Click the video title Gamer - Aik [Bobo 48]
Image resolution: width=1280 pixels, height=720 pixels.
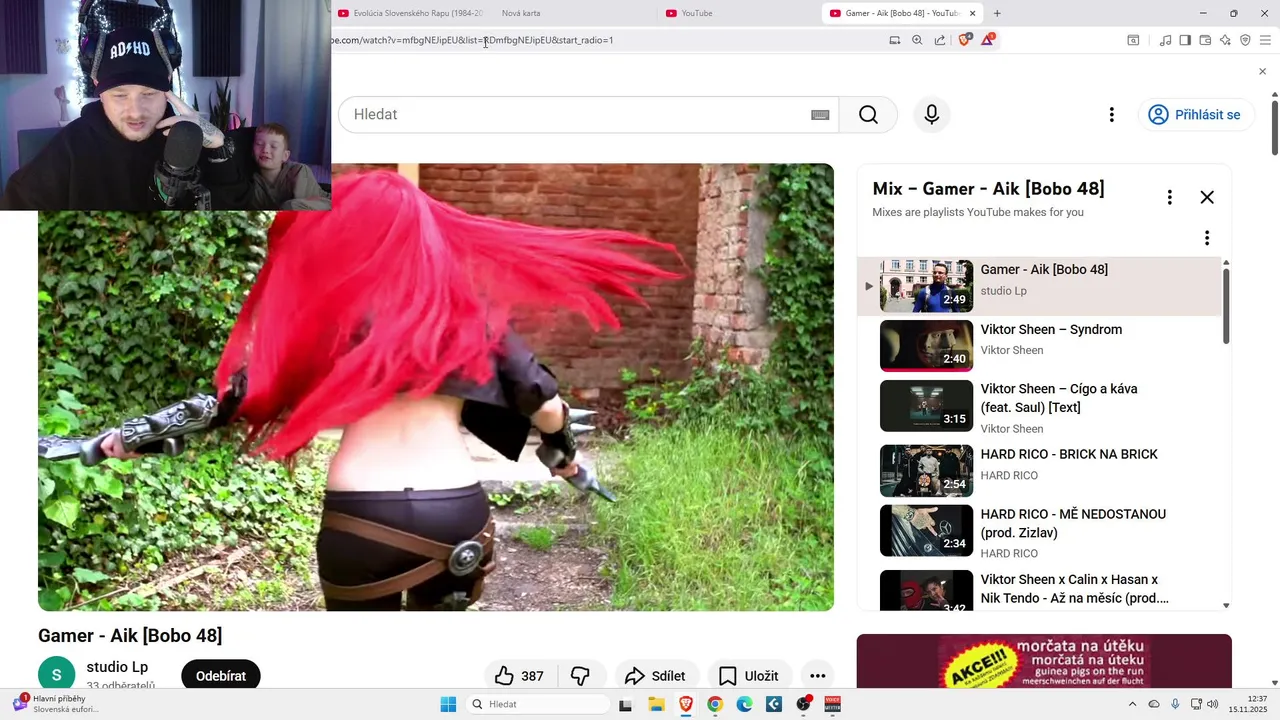[130, 636]
